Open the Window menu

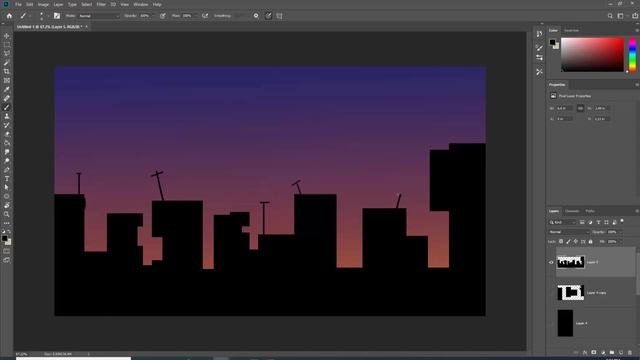[x=141, y=4]
